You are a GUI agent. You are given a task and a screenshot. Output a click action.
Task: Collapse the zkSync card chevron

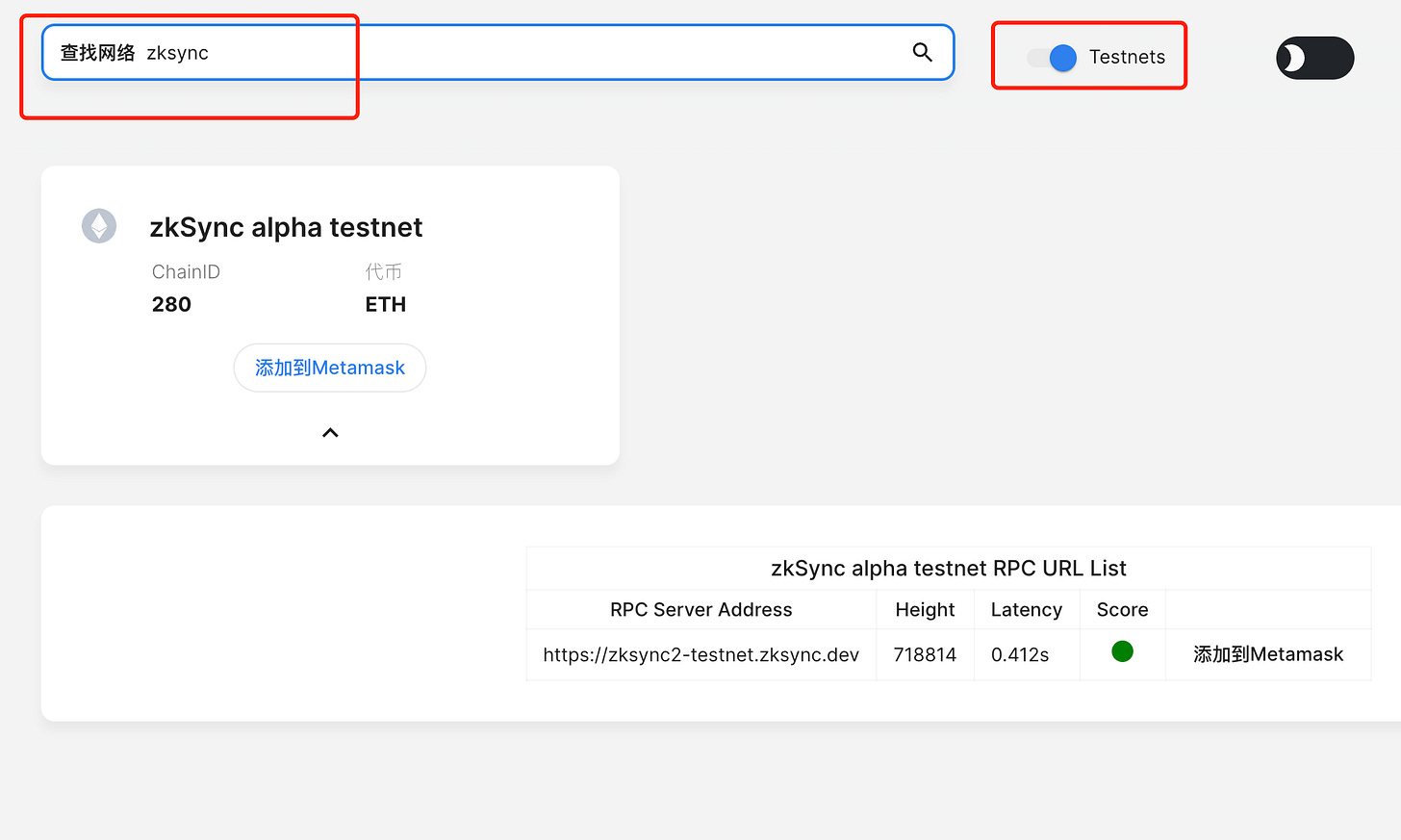pyautogui.click(x=330, y=433)
